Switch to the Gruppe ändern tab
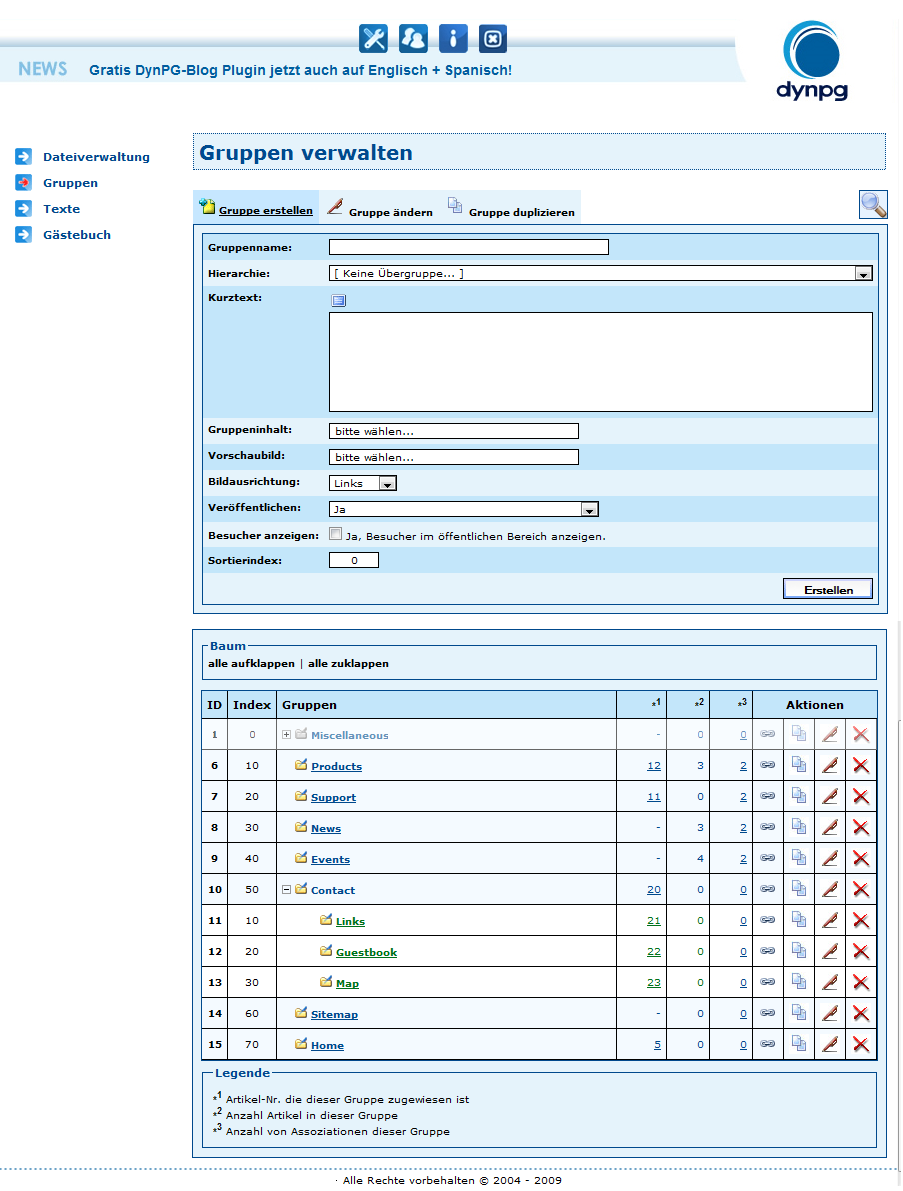Viewport: 903px width, 1191px height. point(390,212)
